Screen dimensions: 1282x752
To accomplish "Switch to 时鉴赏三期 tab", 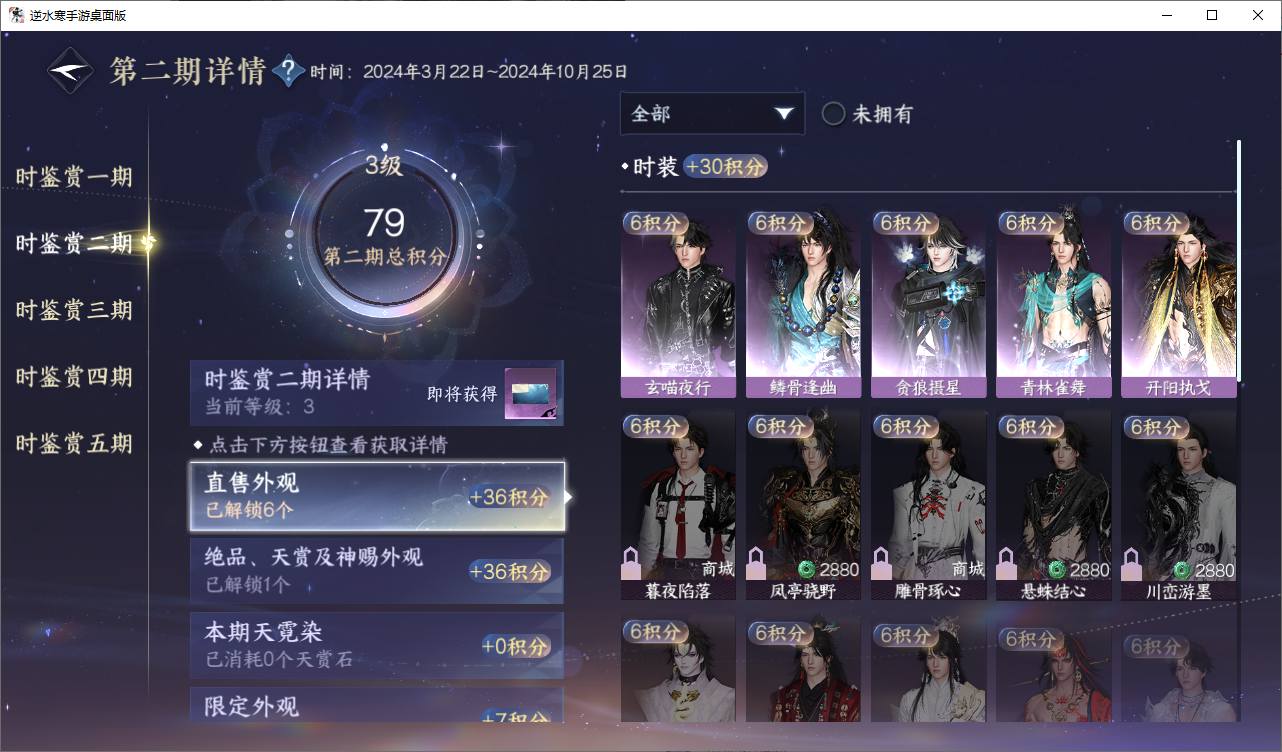I will [74, 310].
